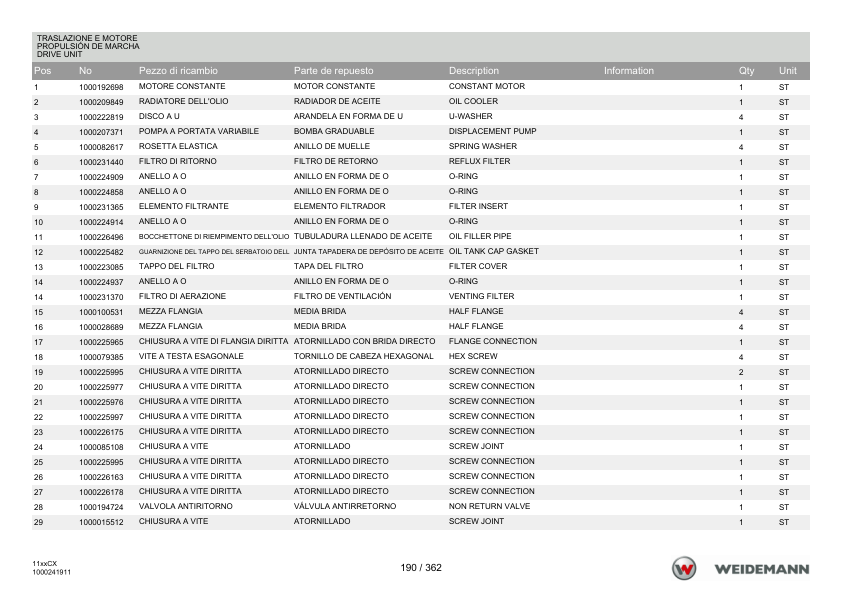
Task: Click ANILLO DE MUELLE cell
Action: [x=332, y=146]
